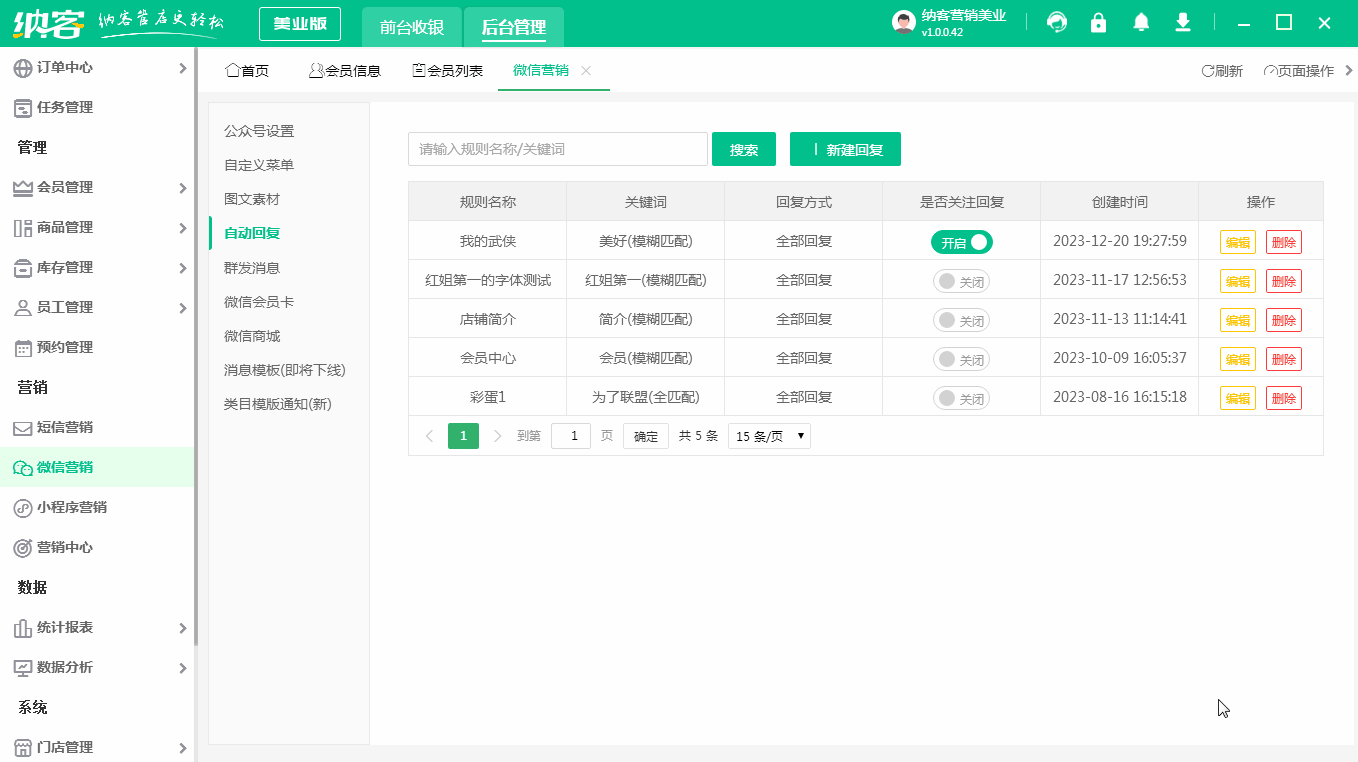Click the 新建回复 button

(x=845, y=149)
